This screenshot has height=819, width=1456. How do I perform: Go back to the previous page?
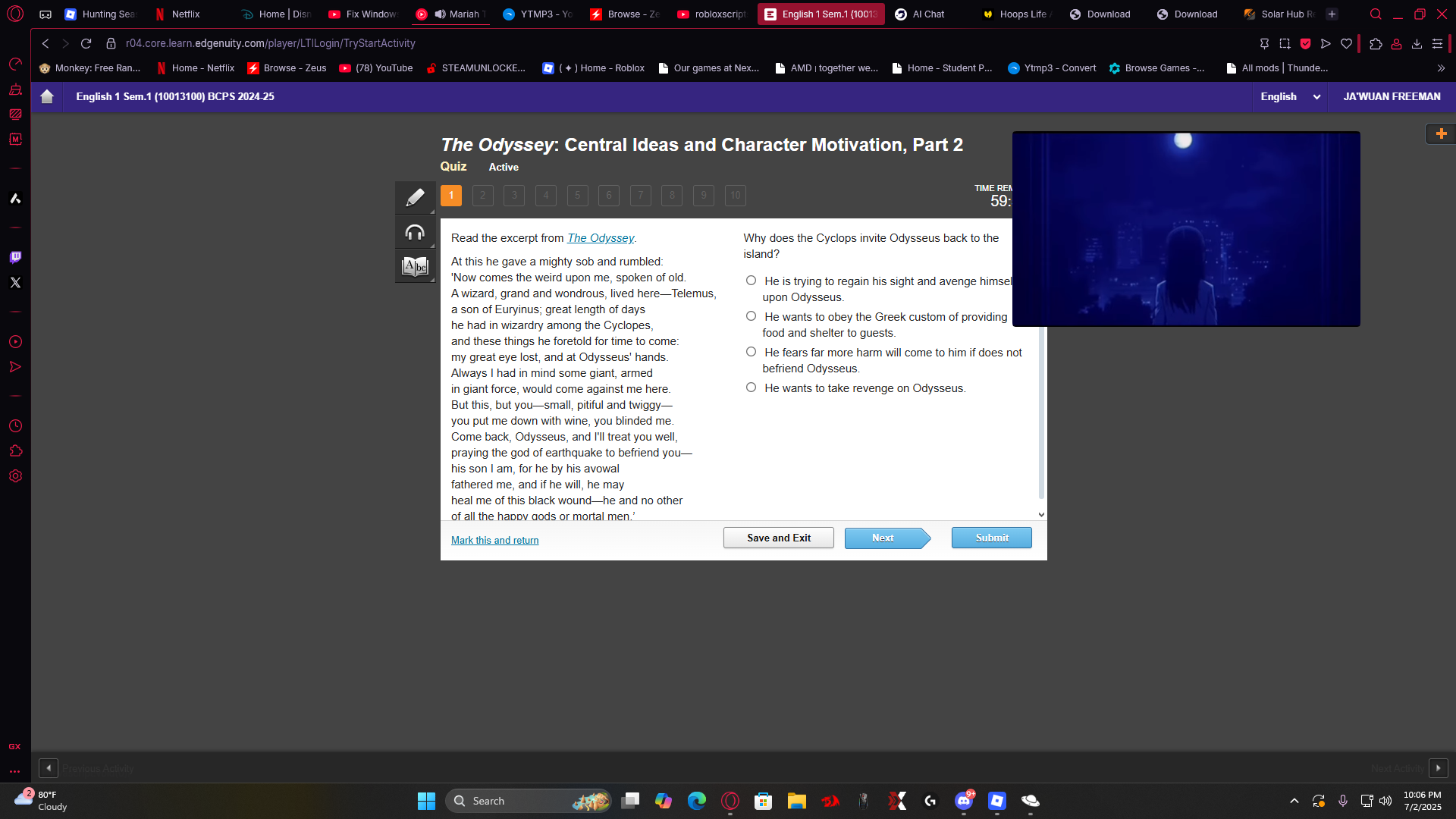(x=45, y=43)
